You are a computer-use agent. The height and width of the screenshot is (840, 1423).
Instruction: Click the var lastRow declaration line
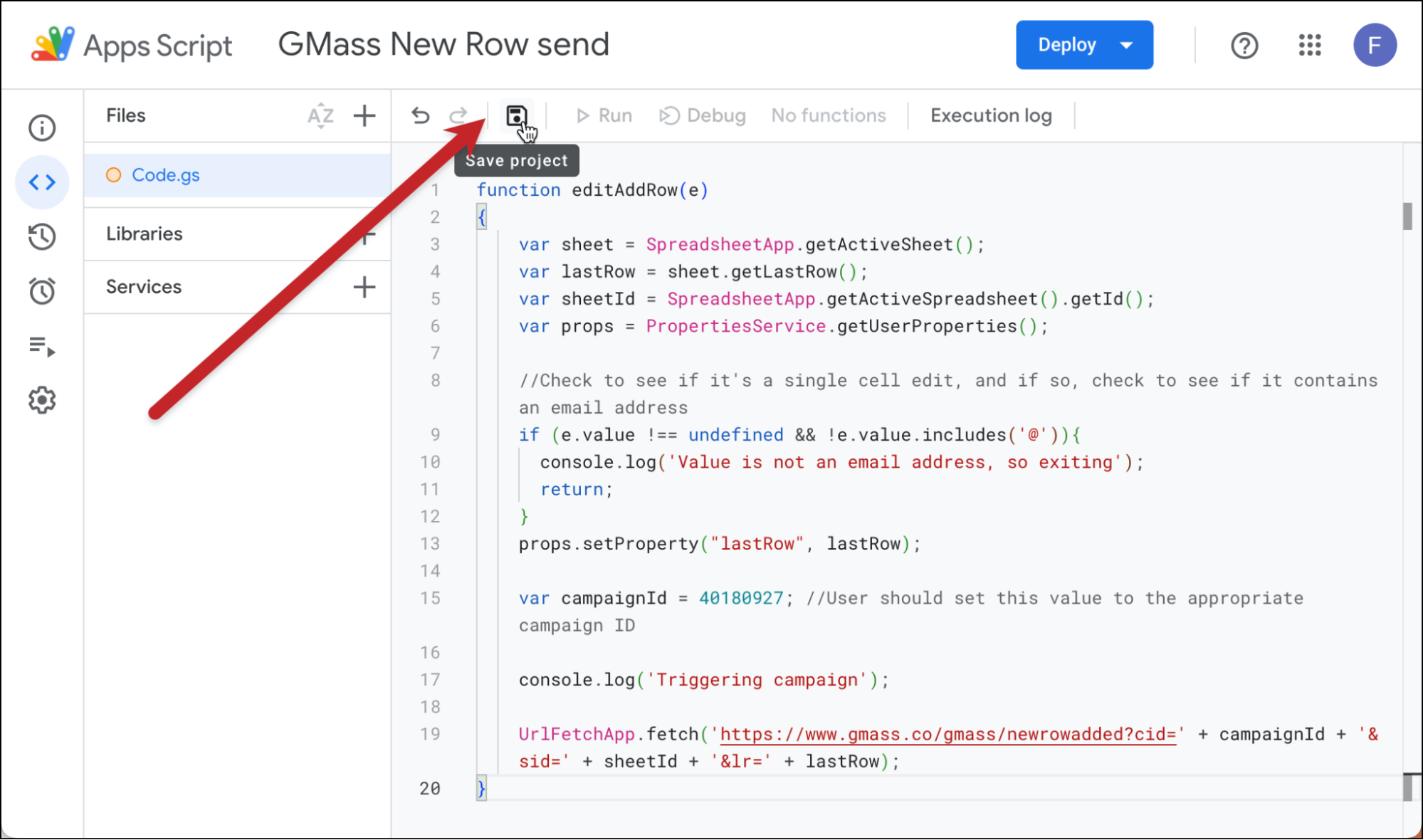[x=693, y=272]
